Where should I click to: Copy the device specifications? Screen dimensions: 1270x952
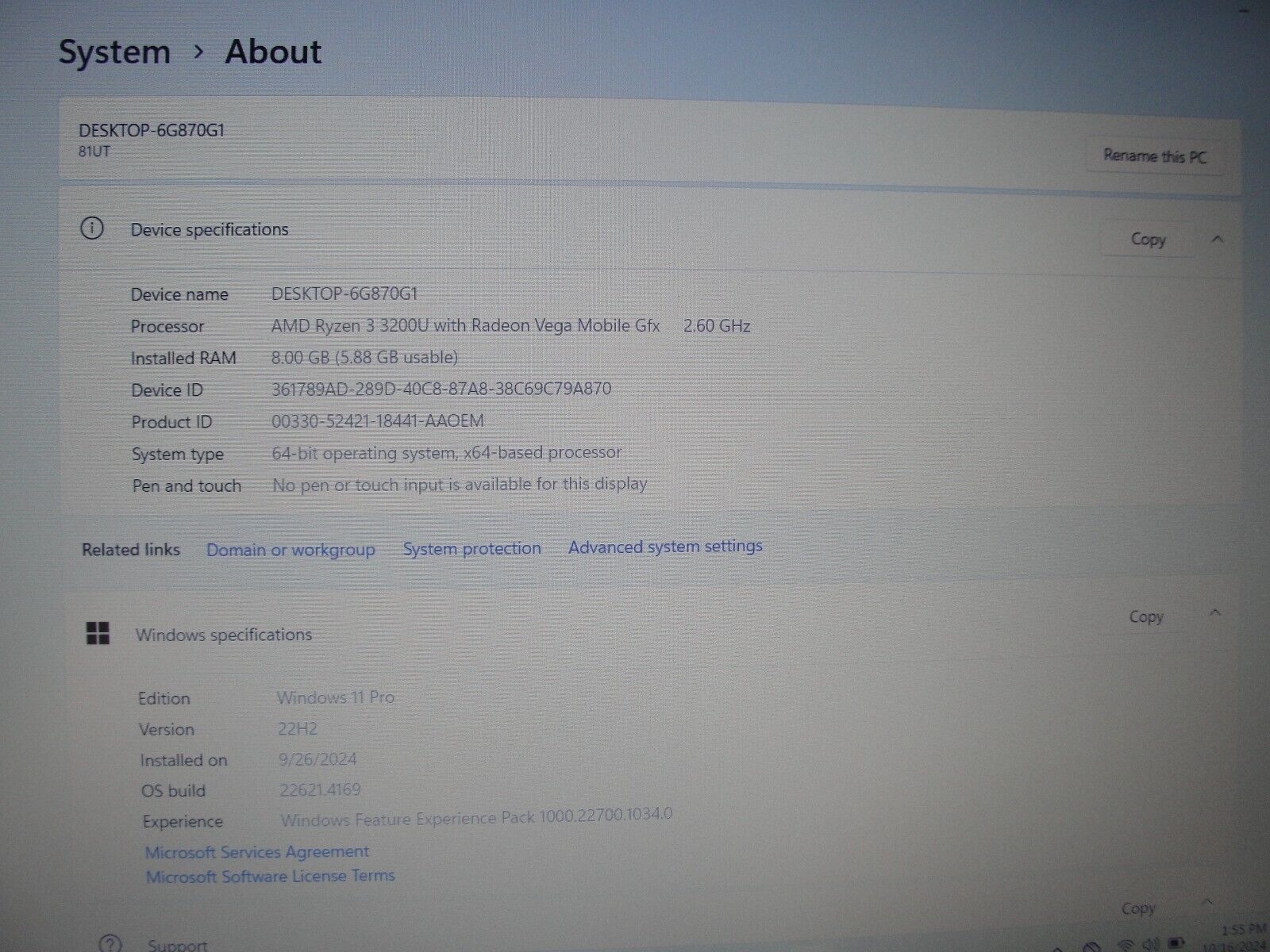pos(1148,239)
